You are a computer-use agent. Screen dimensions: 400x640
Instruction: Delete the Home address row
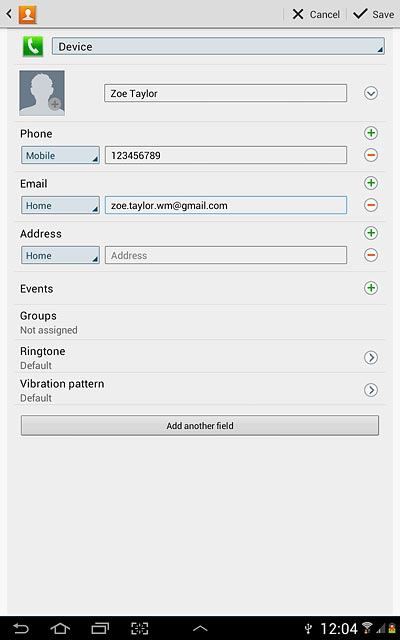coord(371,255)
